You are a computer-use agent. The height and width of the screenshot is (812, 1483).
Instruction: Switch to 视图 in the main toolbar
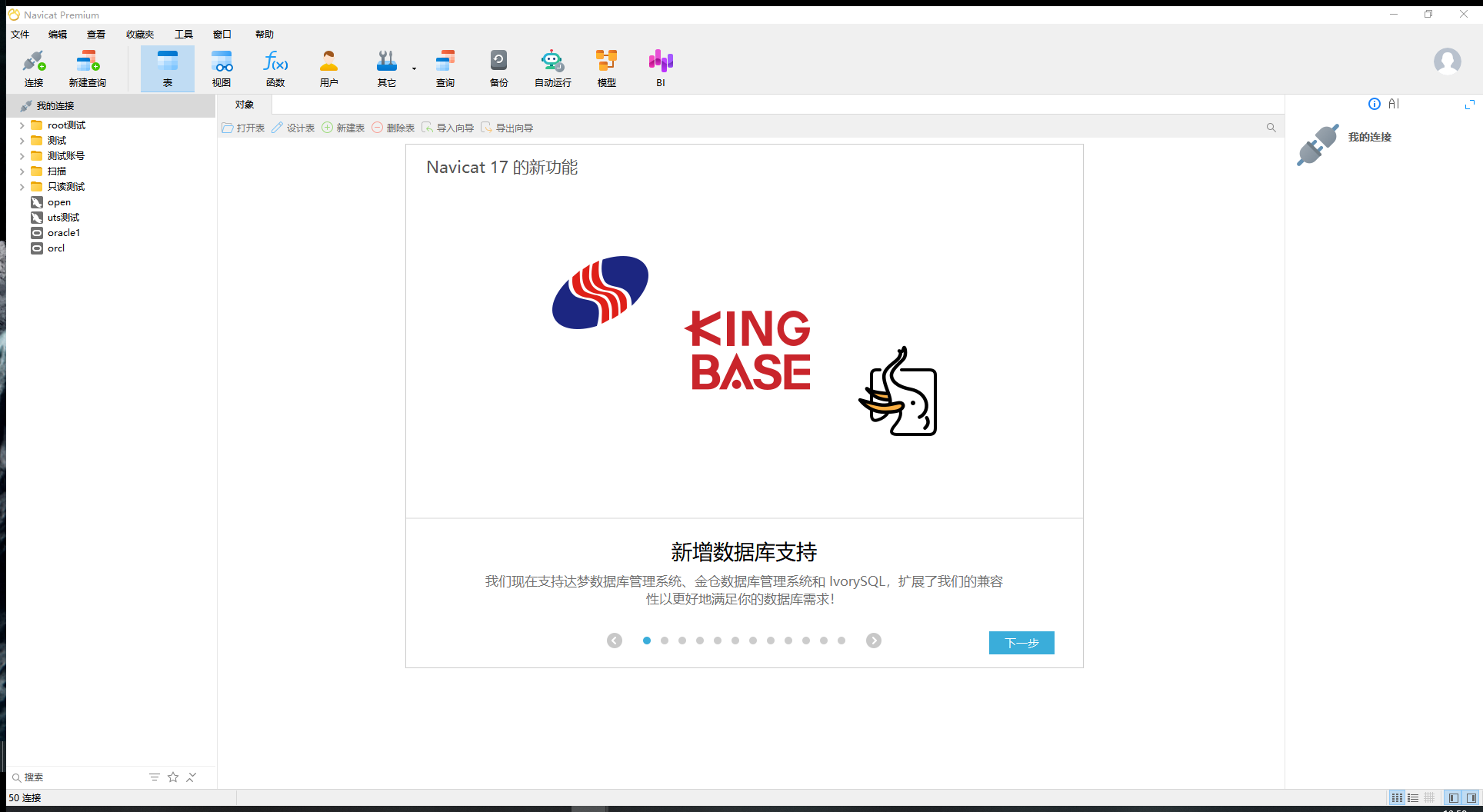click(x=222, y=68)
